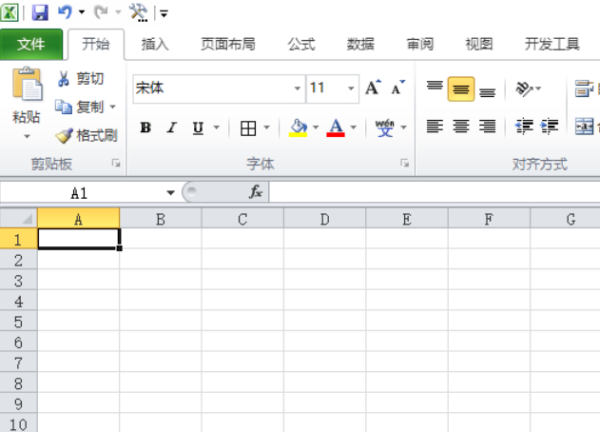
Task: Switch to the 开始 (Home) tab
Action: coord(96,44)
